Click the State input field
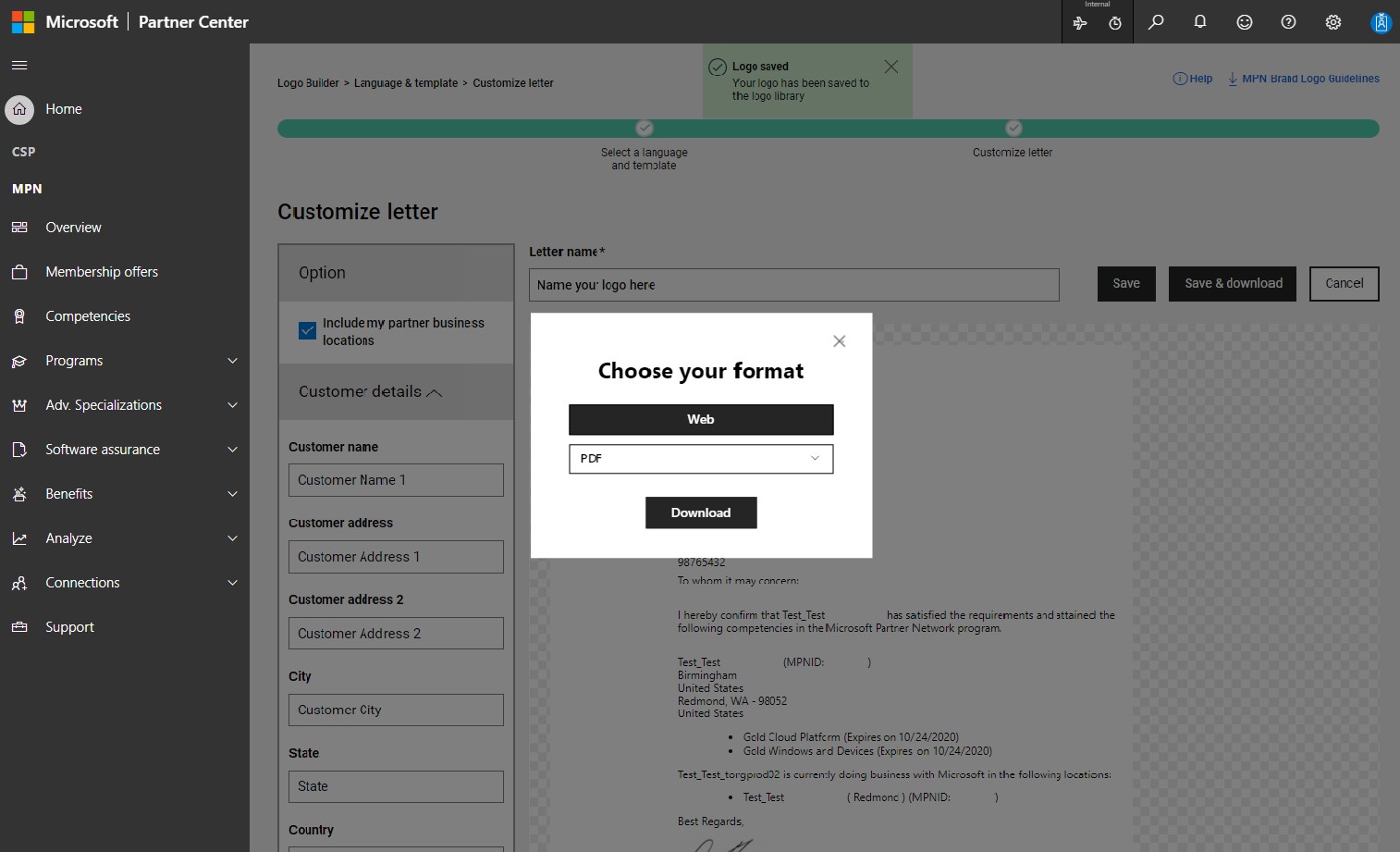This screenshot has height=852, width=1400. (396, 786)
